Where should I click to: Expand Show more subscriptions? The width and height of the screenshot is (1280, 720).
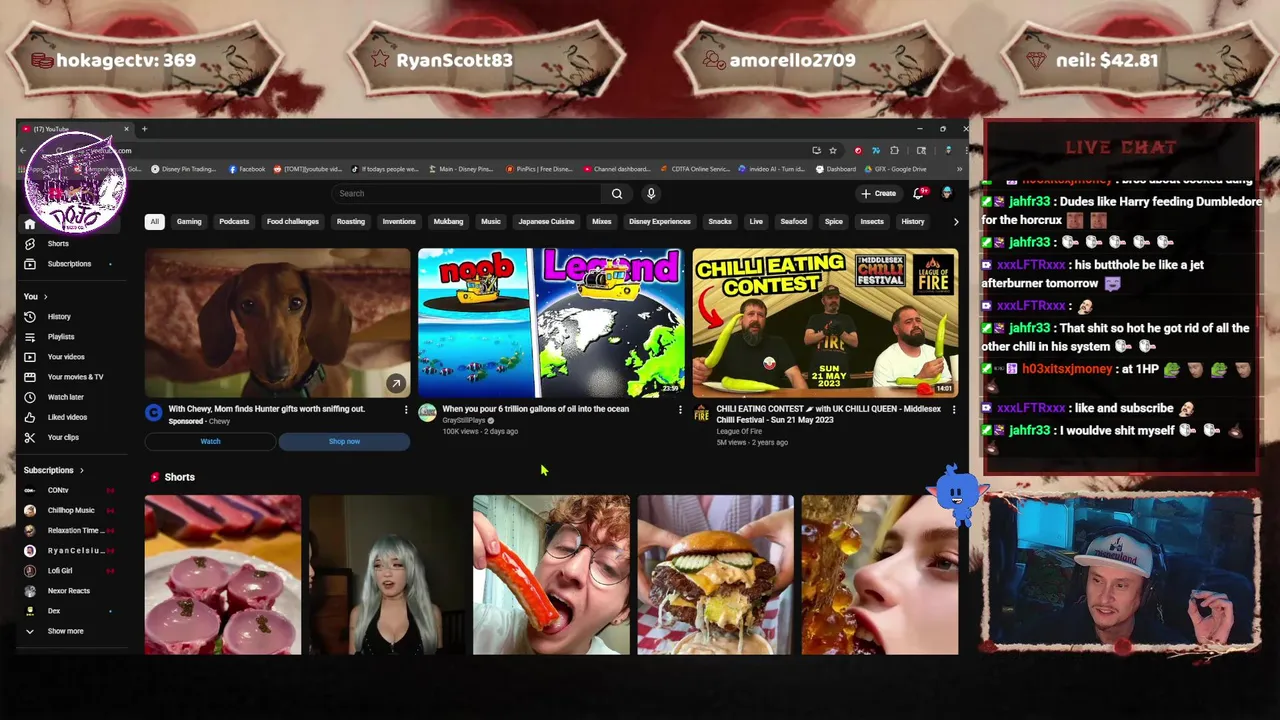[x=56, y=631]
